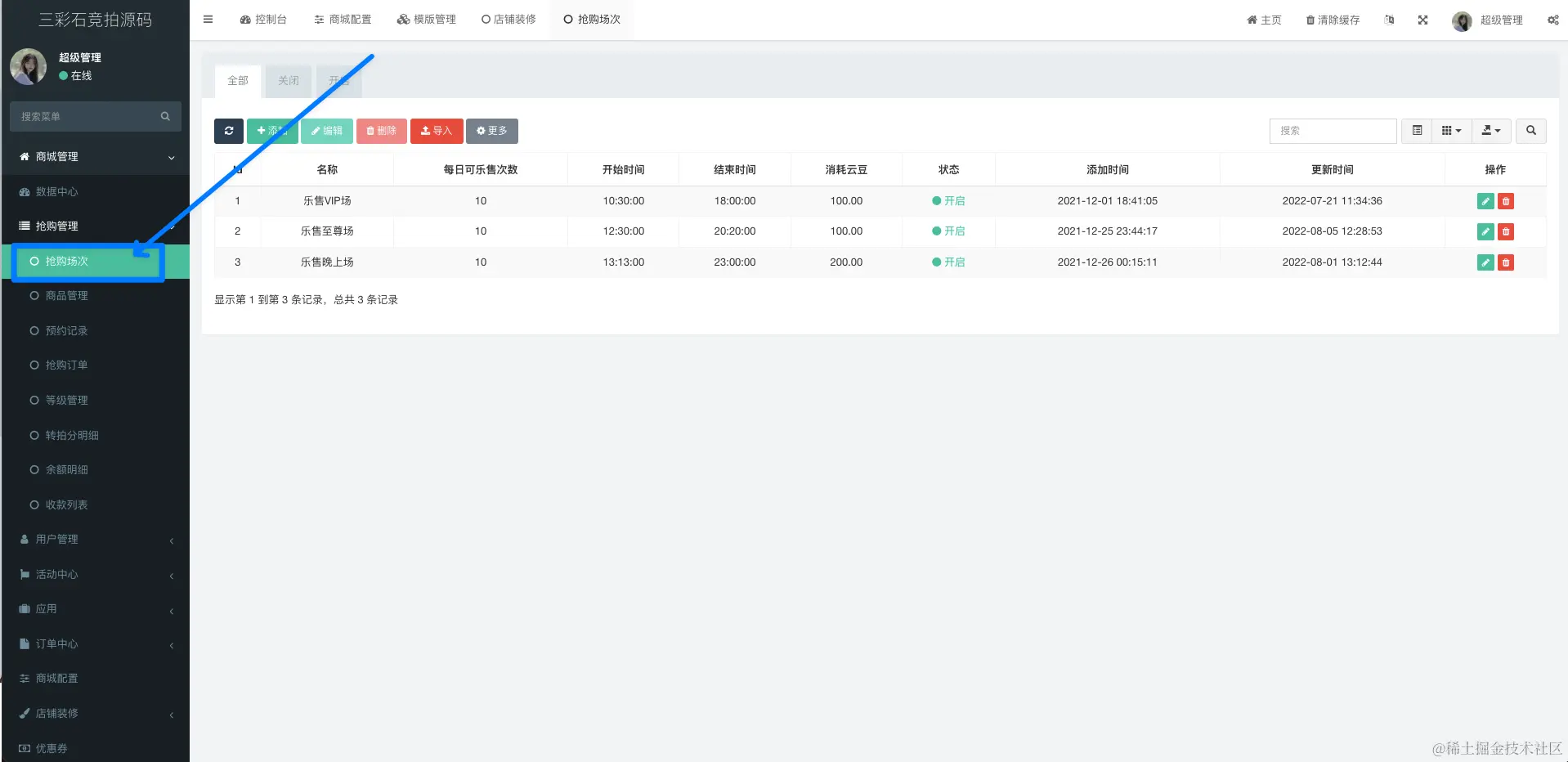This screenshot has width=1568, height=762.
Task: Click the red delete icon for 乐售至尊场
Action: coord(1506,231)
